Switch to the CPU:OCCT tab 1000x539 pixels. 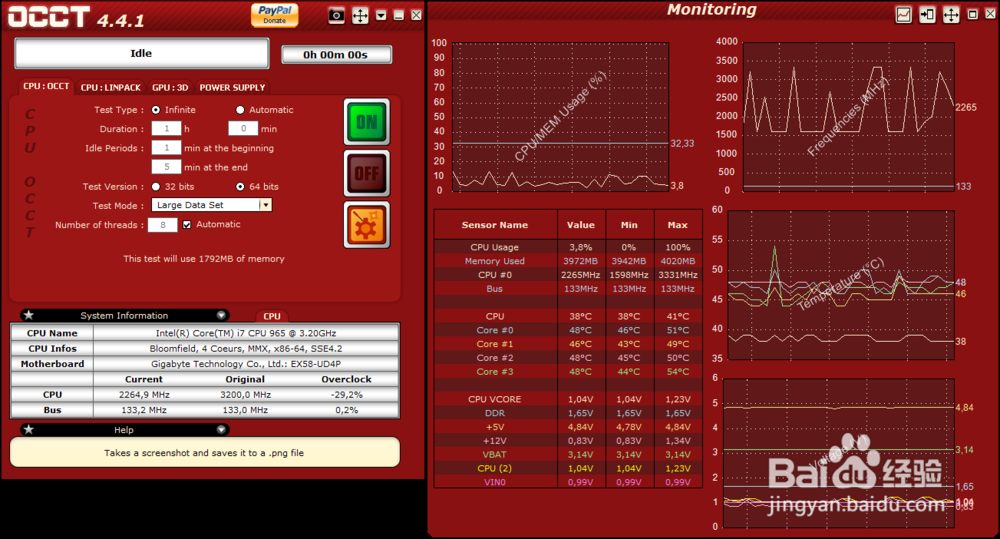pyautogui.click(x=46, y=86)
